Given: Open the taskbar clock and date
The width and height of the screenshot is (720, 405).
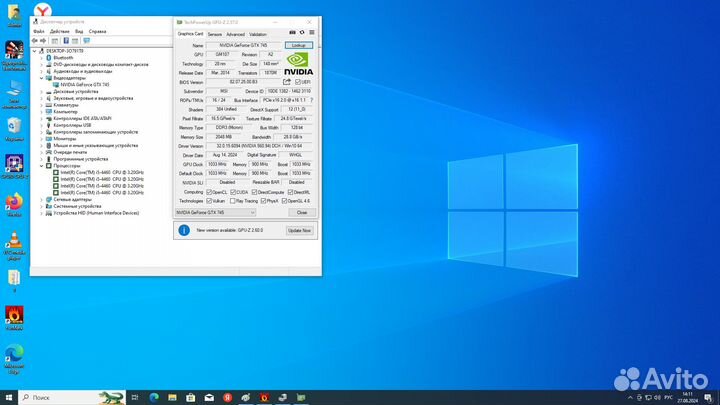Looking at the screenshot, I should [687, 398].
